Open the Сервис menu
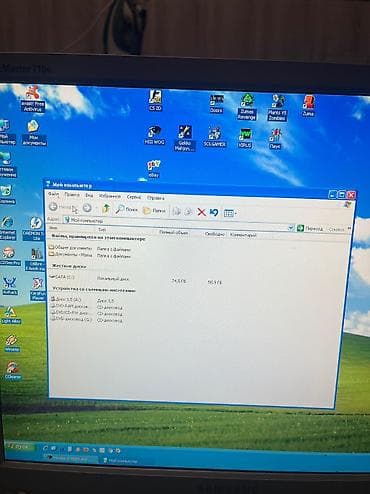The image size is (370, 494). tap(134, 197)
